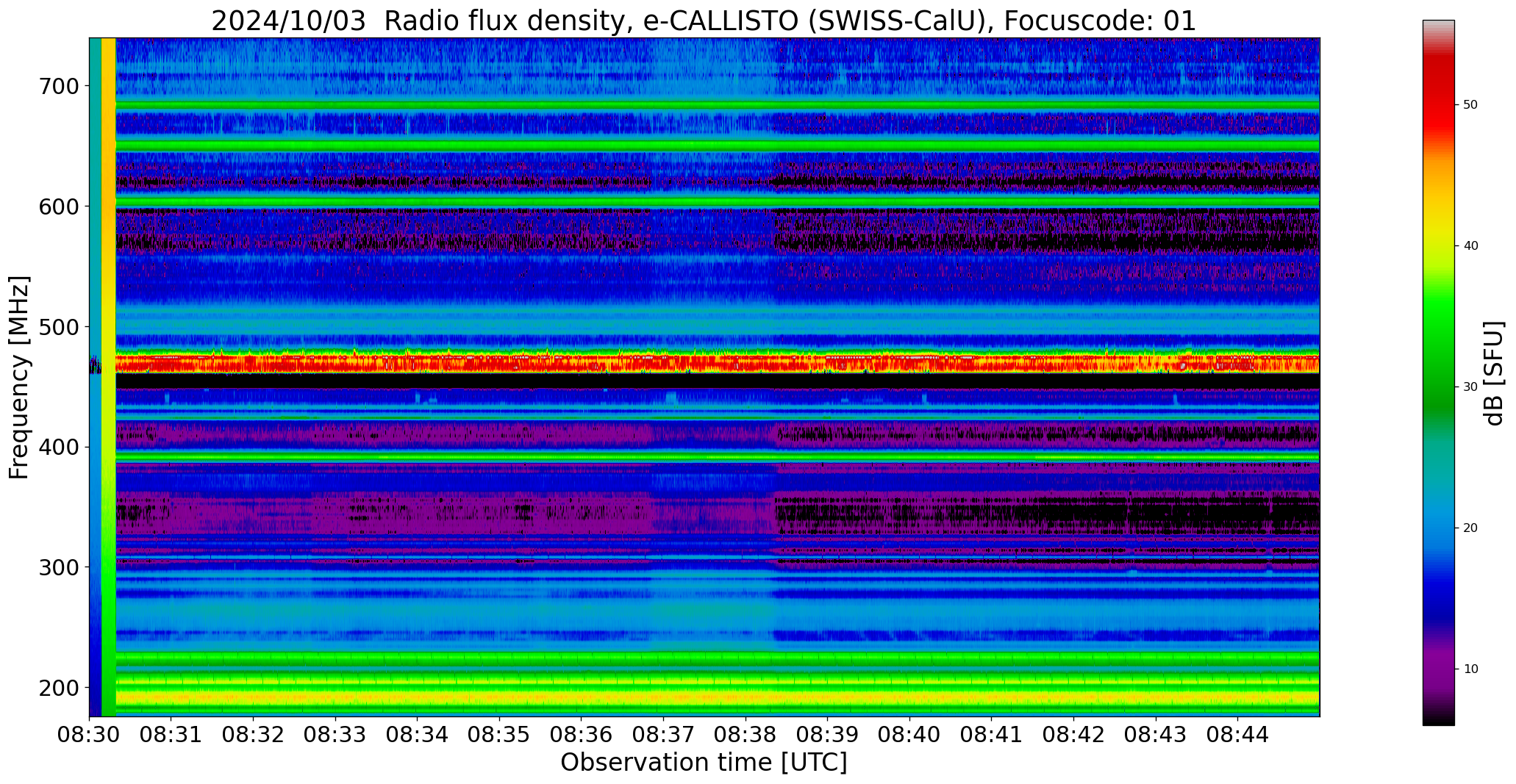Click the 08:41 time tick label
This screenshot has height=784, width=1516.
tap(991, 736)
